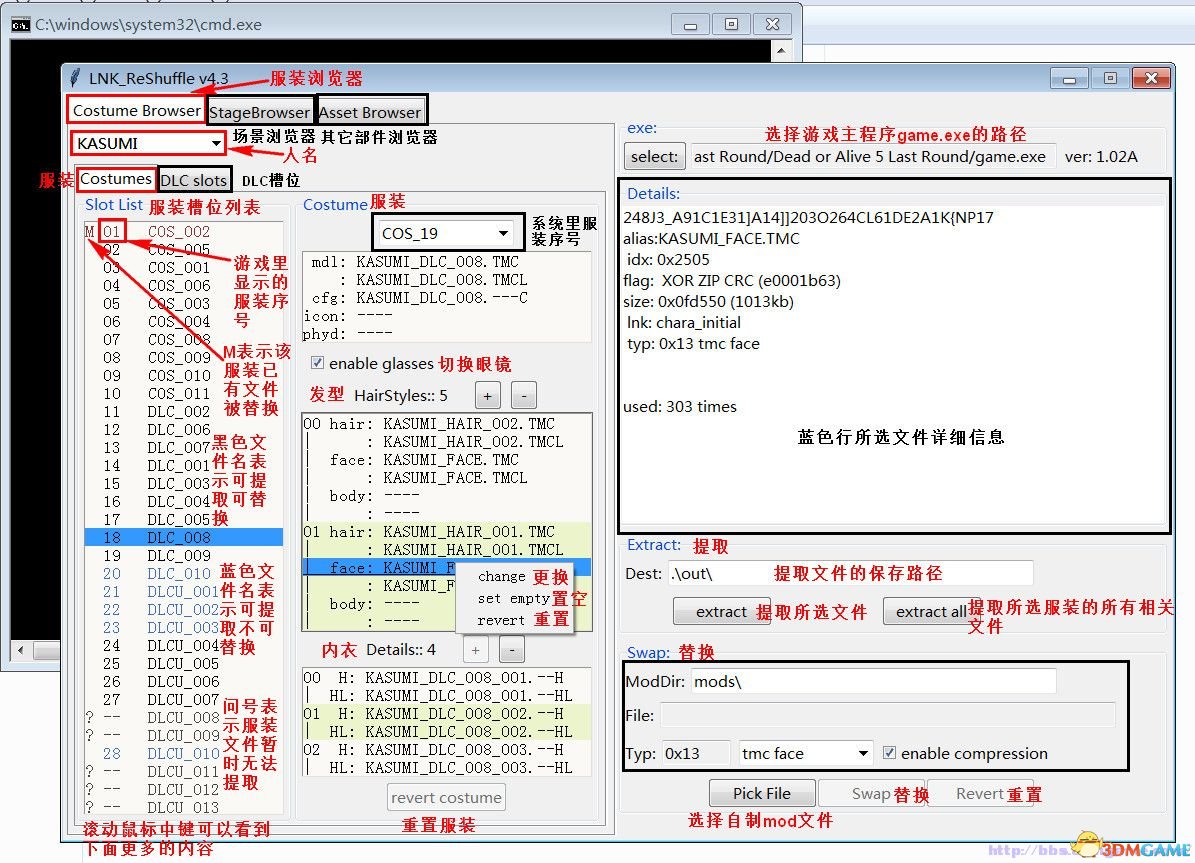Open the Asset Browser tab

click(370, 111)
